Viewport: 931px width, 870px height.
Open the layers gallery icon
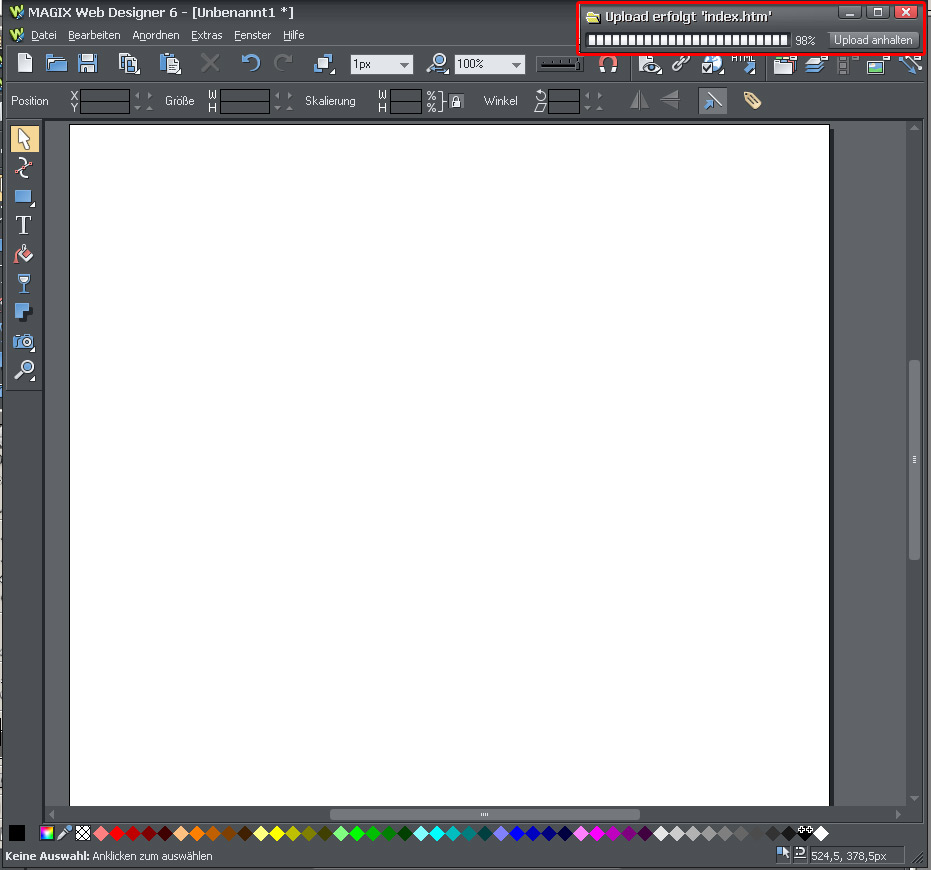pyautogui.click(x=816, y=64)
